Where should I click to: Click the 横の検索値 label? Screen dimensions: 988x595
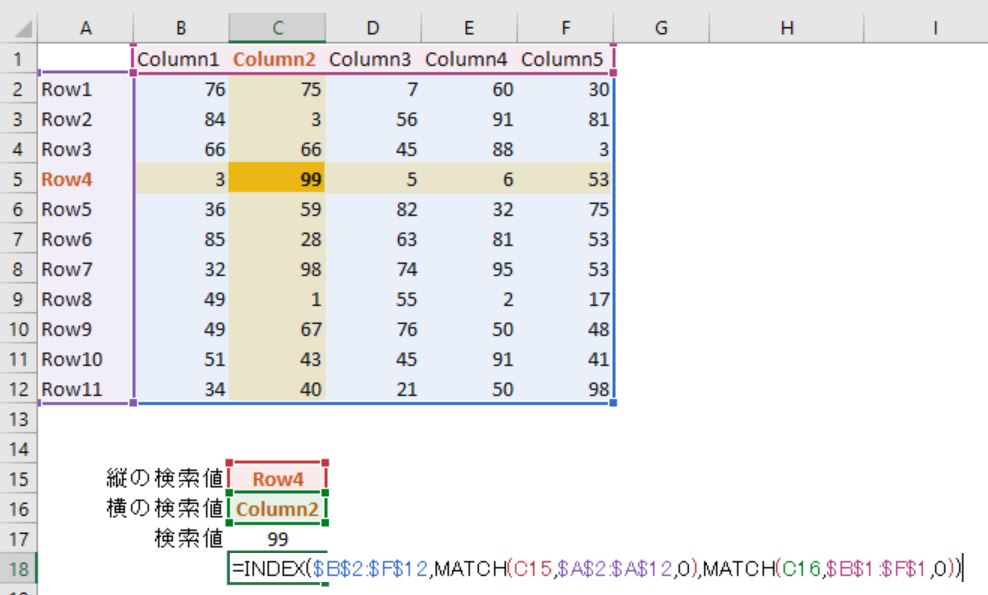coord(164,509)
